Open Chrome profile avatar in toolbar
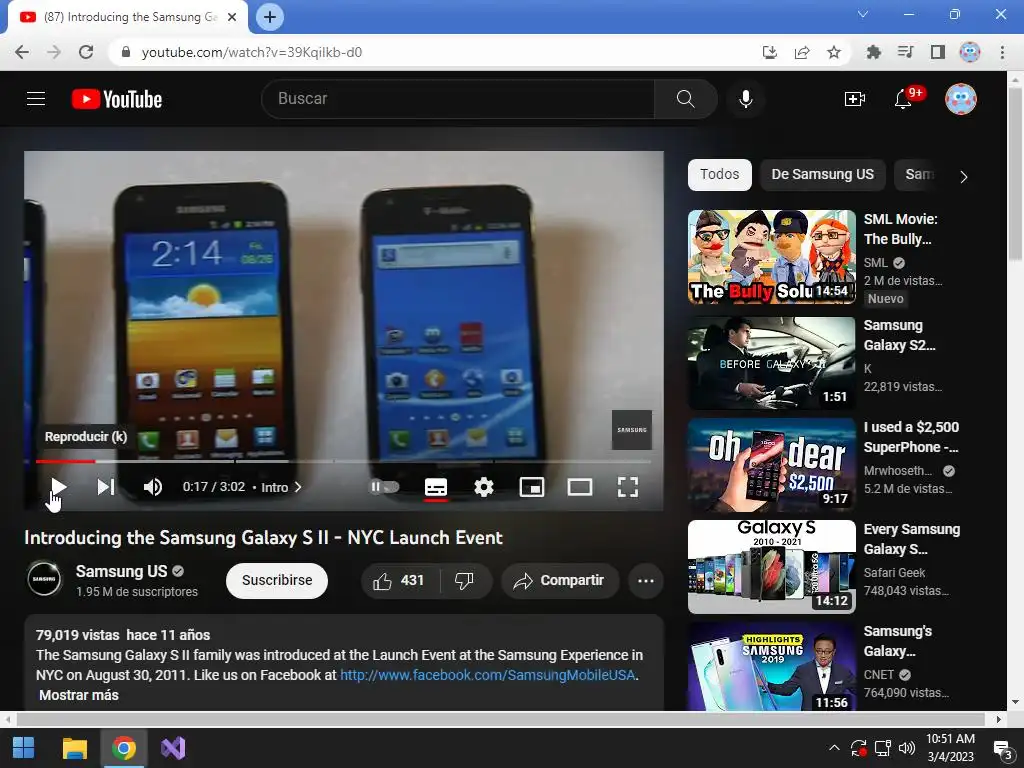This screenshot has width=1024, height=768. click(x=970, y=52)
